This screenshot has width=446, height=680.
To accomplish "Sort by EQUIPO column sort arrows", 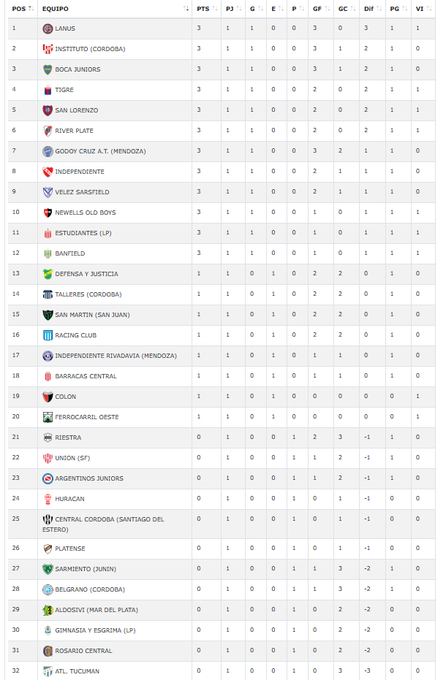I will pyautogui.click(x=186, y=9).
